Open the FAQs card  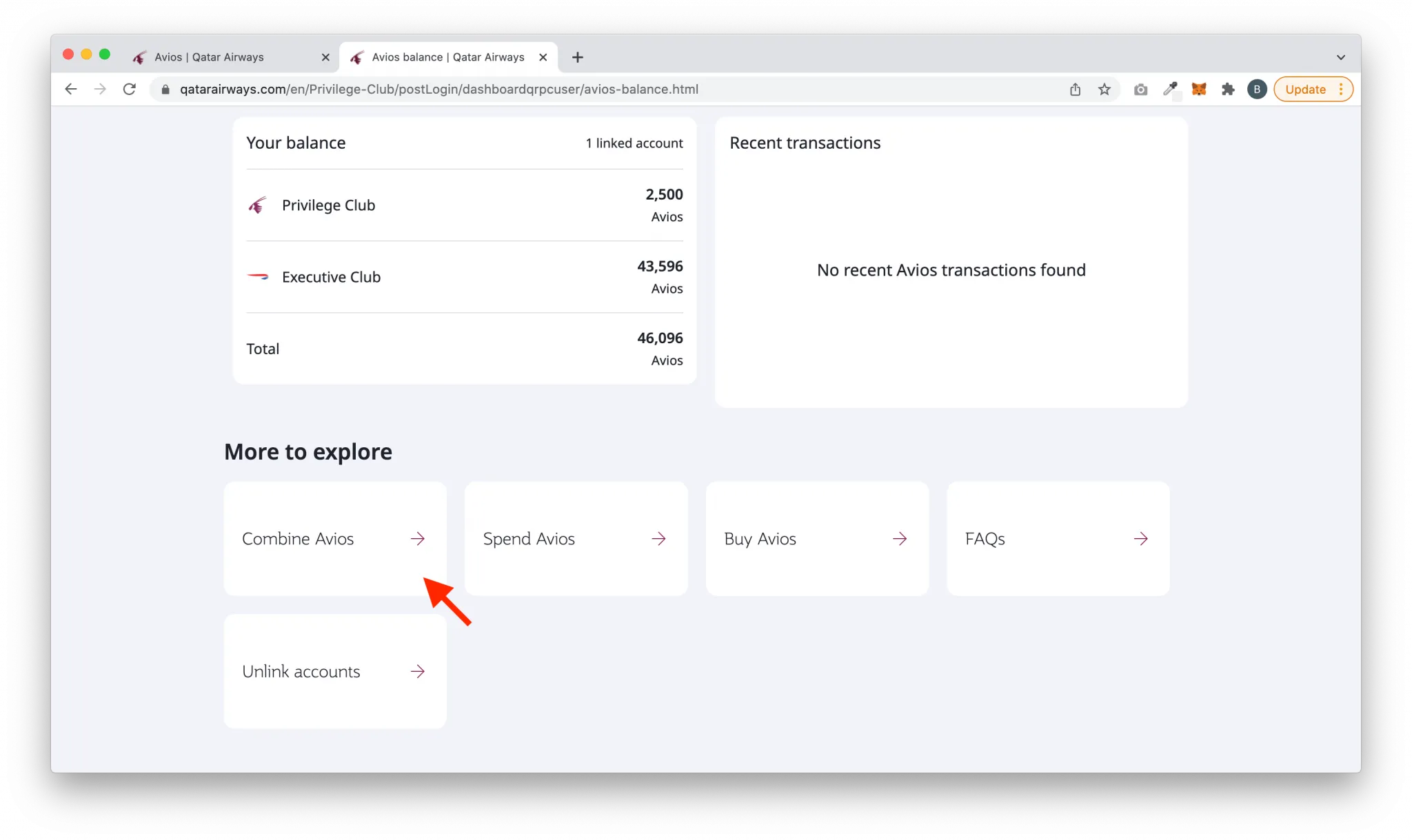[x=1058, y=538]
